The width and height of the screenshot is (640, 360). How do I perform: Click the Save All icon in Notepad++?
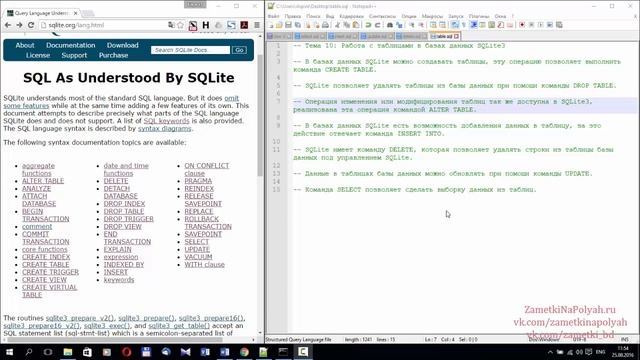pyautogui.click(x=297, y=25)
